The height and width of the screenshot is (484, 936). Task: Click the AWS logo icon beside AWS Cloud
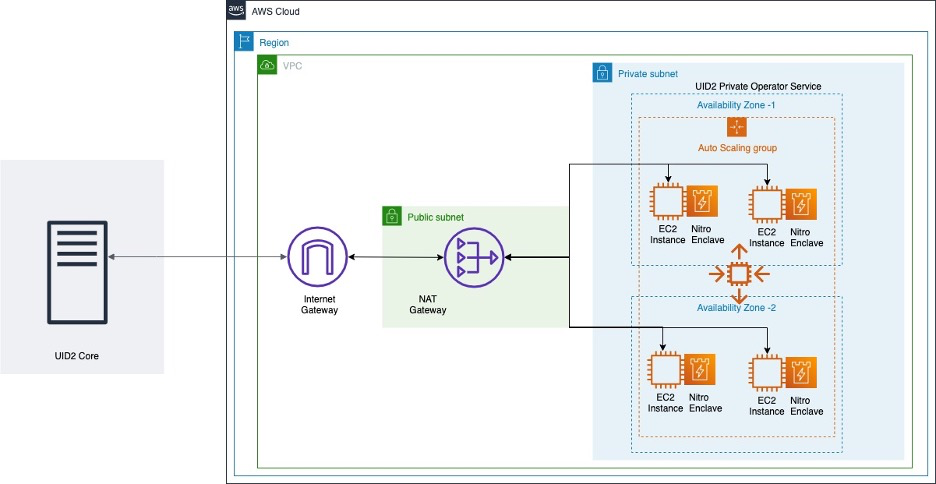point(236,11)
